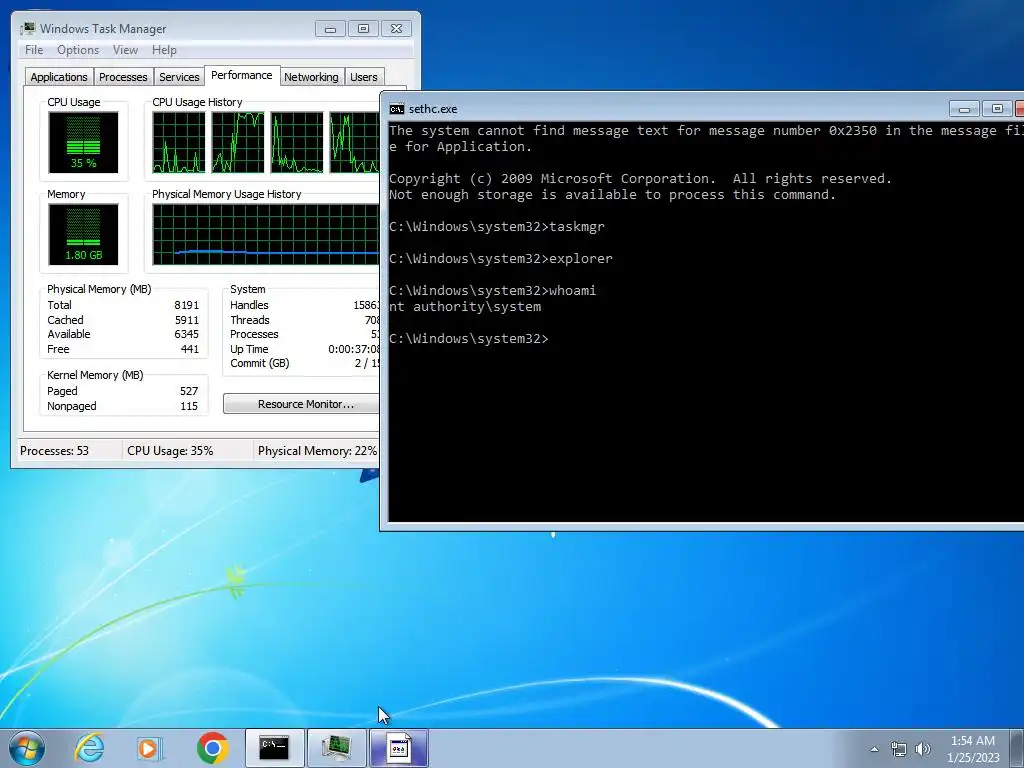Open the volume speaker tray icon
The height and width of the screenshot is (768, 1024).
tap(923, 749)
